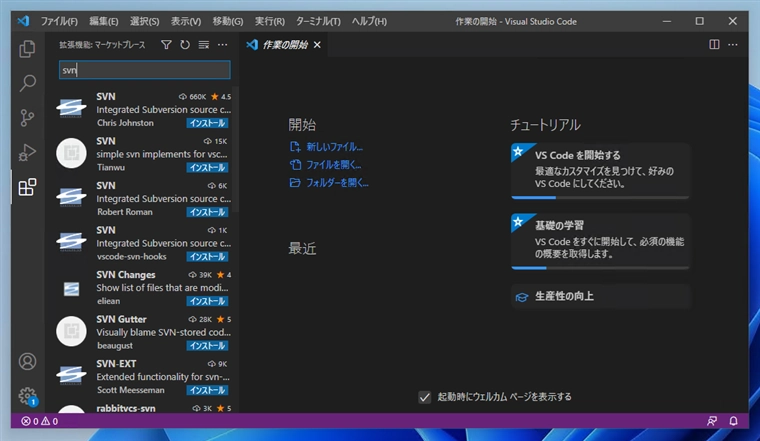Click the SVN Changes extension title
This screenshot has height=441, width=760.
pos(126,275)
